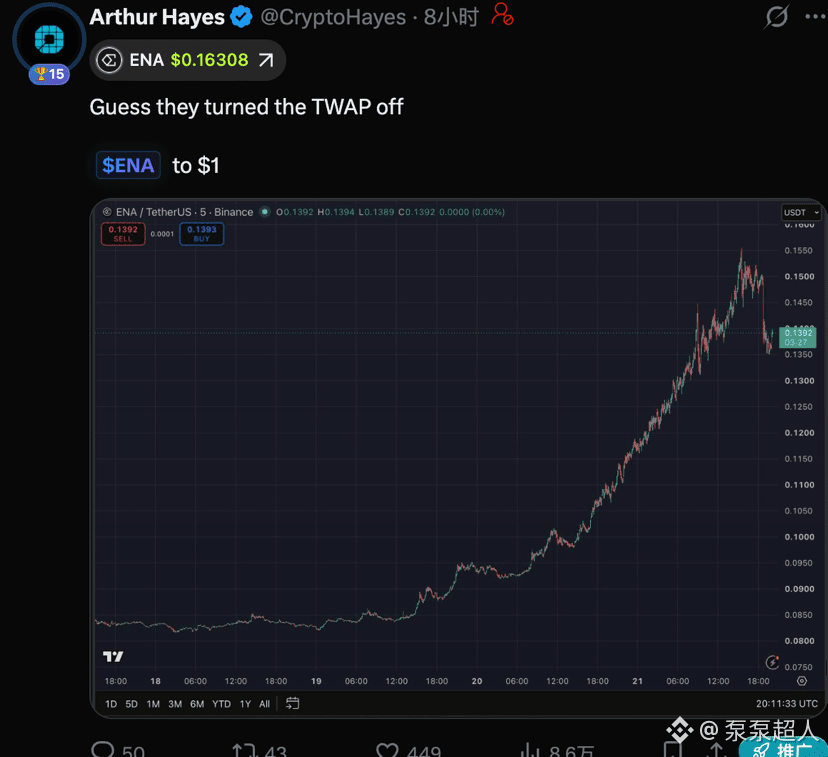Click the 20:11:33 UTC timezone label
Viewport: 828px width, 757px height.
pyautogui.click(x=787, y=704)
